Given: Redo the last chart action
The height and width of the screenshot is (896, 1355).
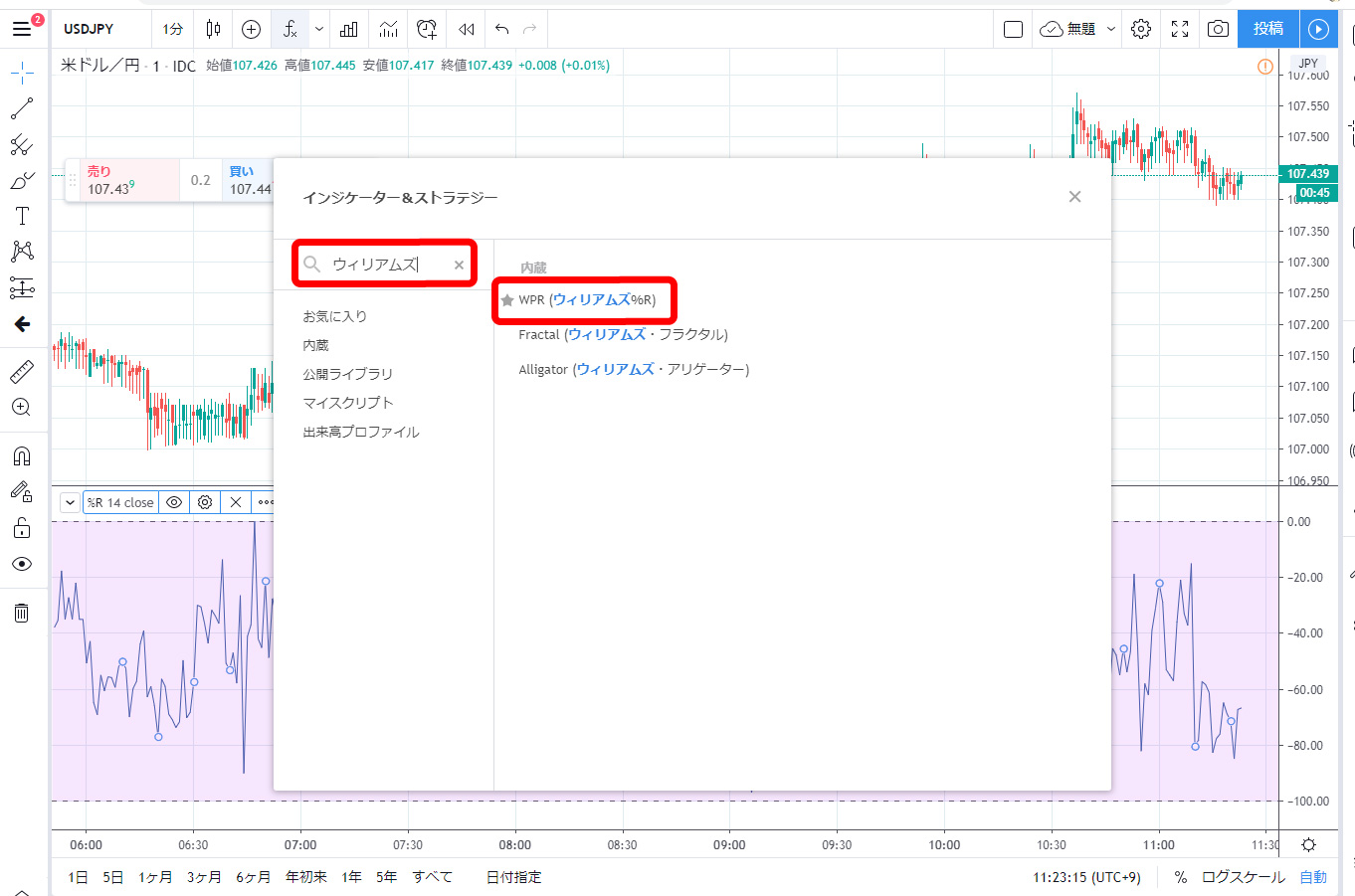Looking at the screenshot, I should pyautogui.click(x=530, y=29).
